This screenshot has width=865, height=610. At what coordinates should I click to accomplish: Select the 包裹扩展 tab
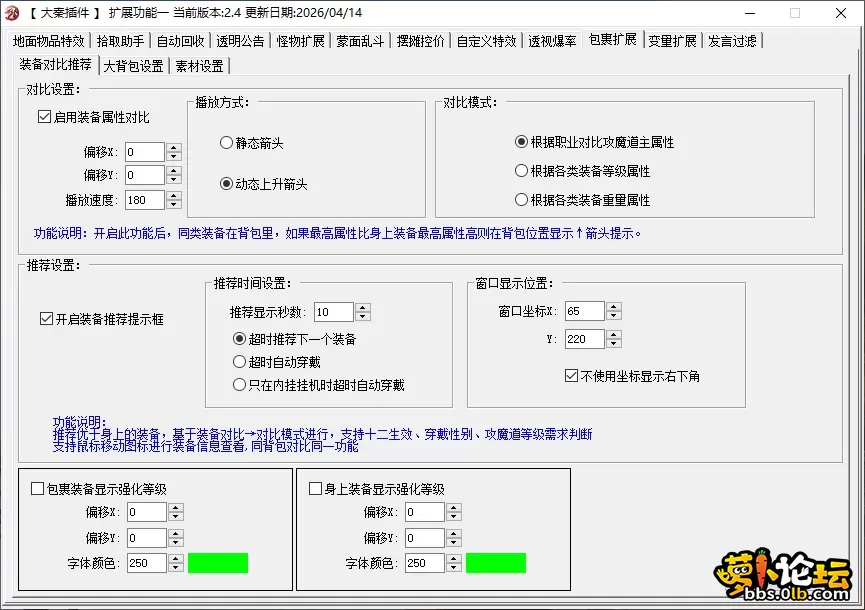612,39
